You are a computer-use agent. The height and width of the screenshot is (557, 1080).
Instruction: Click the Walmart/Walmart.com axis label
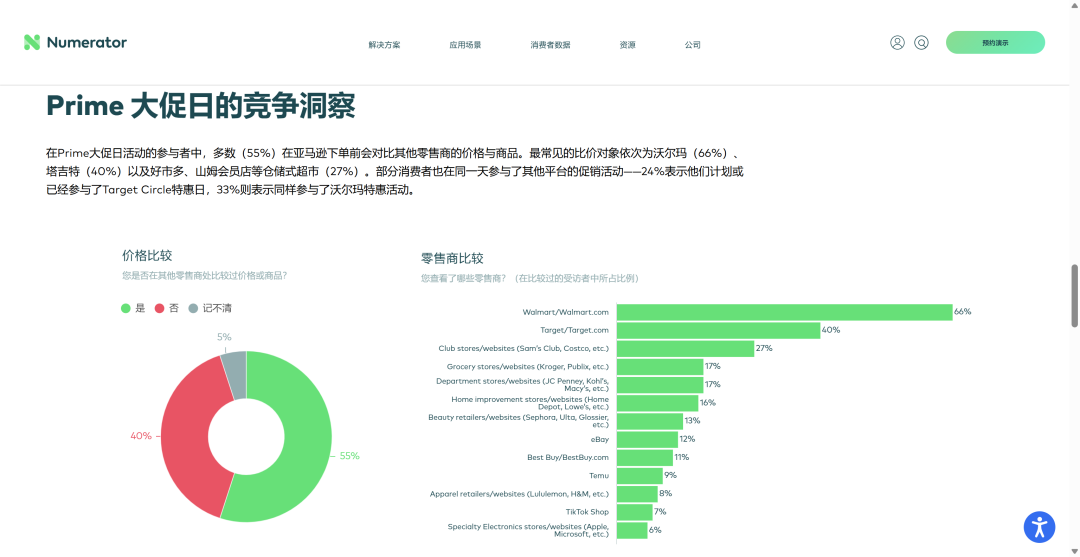pos(565,312)
